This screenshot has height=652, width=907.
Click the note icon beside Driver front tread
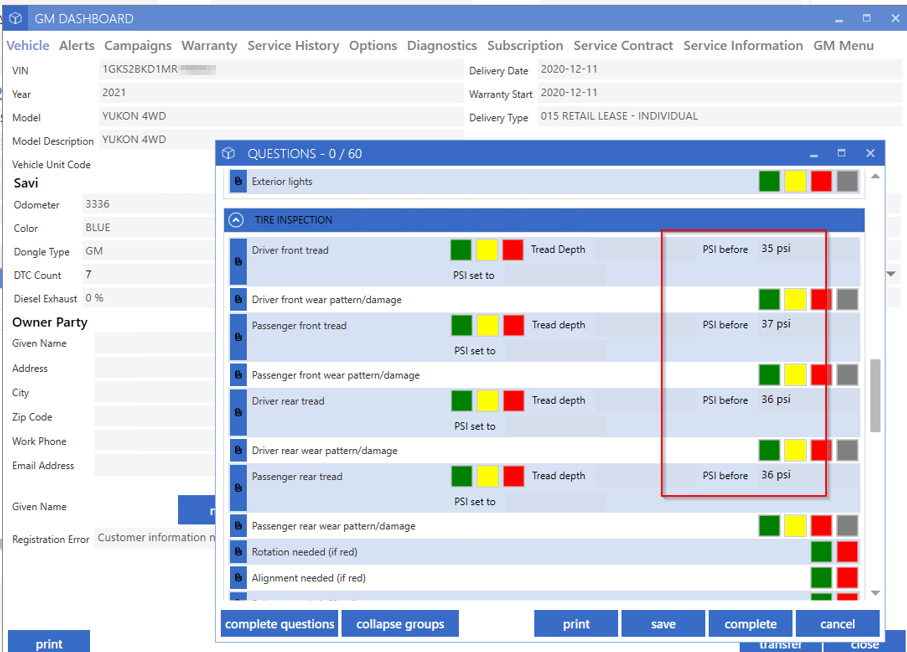pyautogui.click(x=238, y=261)
